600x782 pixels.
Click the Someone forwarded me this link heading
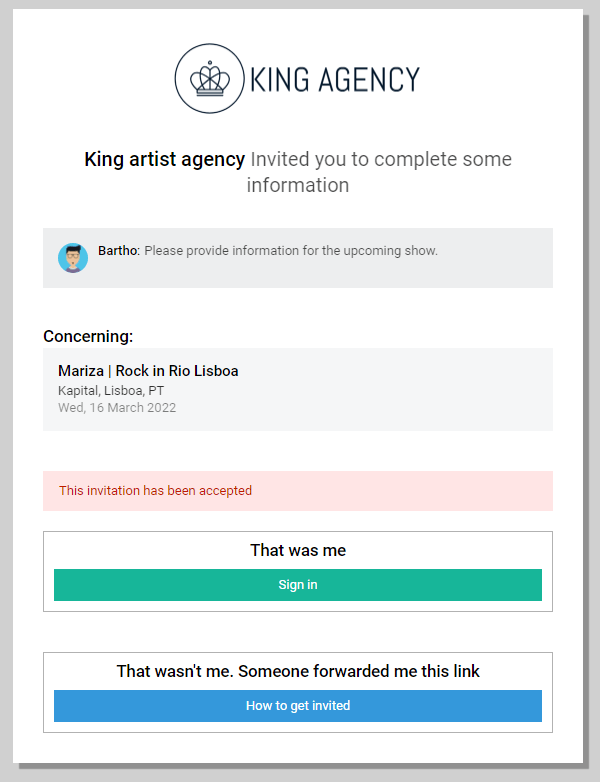coord(359,671)
